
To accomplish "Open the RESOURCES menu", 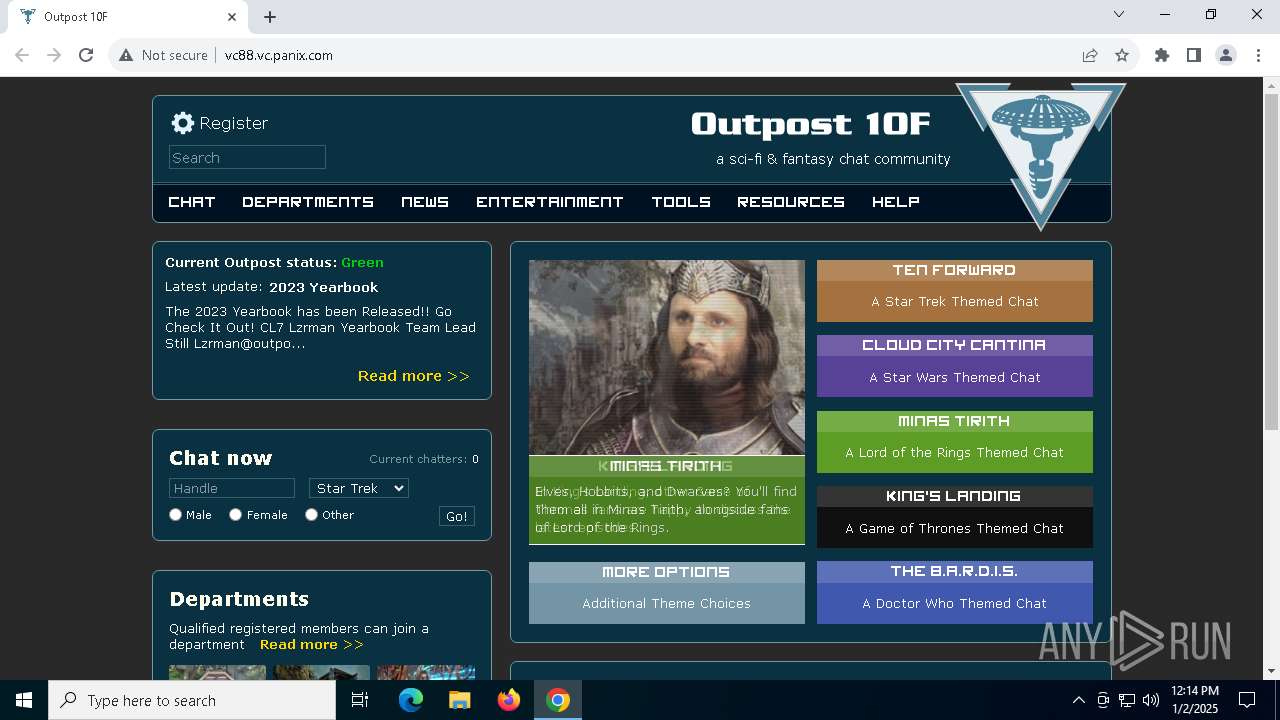I will (791, 202).
